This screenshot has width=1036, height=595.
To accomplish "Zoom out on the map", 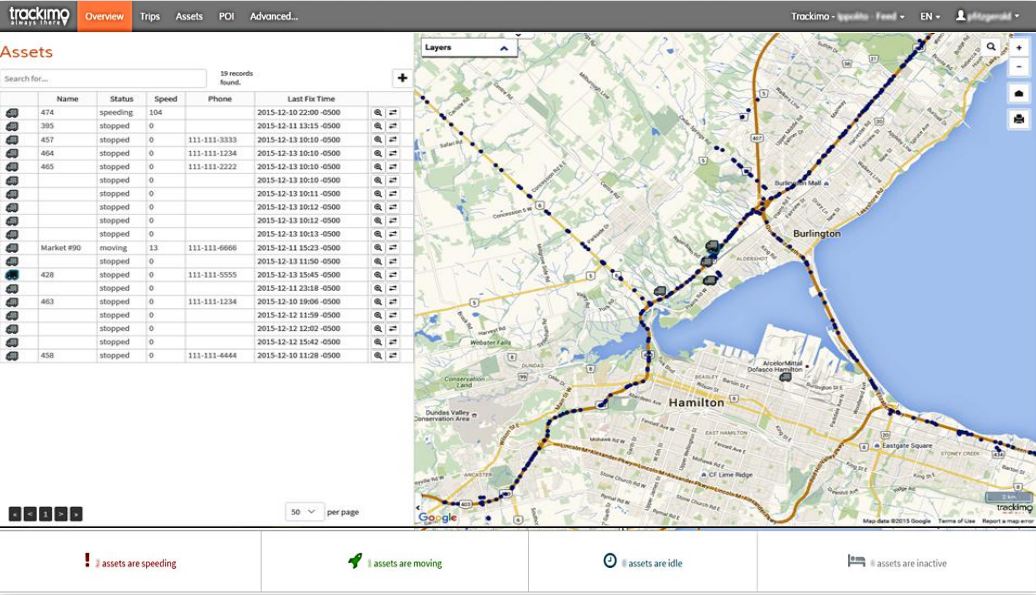I will (x=1019, y=67).
